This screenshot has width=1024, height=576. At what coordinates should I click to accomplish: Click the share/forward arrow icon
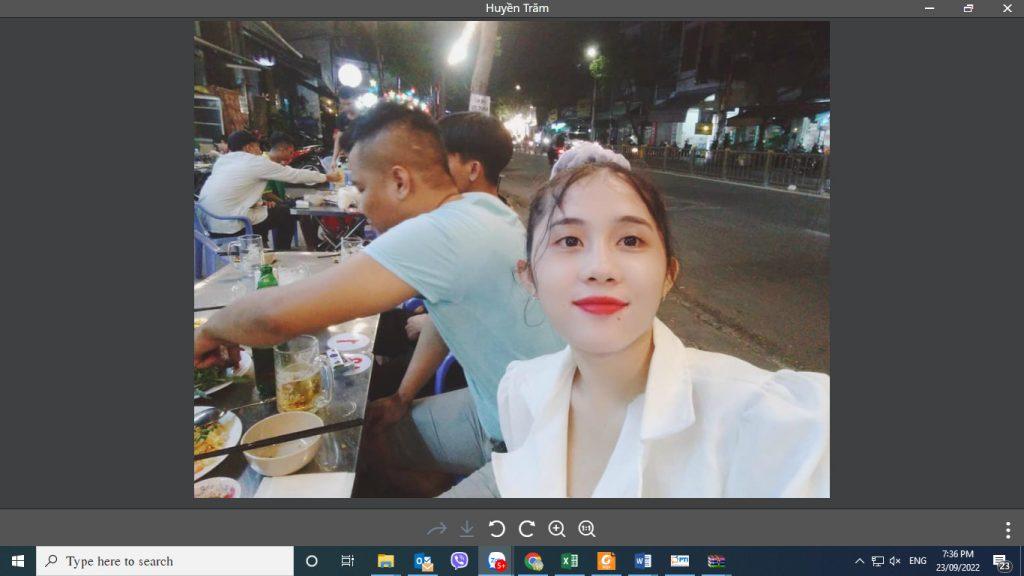437,529
